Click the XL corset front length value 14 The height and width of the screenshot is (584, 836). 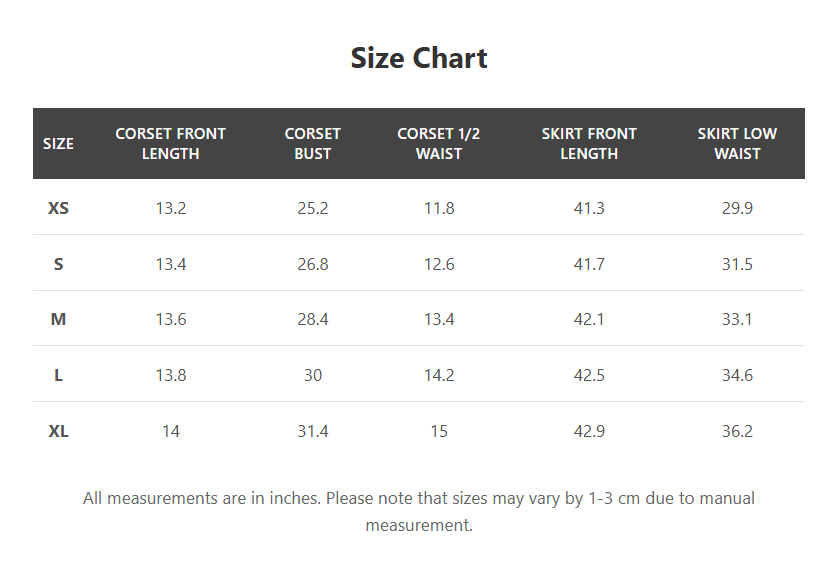tap(170, 431)
